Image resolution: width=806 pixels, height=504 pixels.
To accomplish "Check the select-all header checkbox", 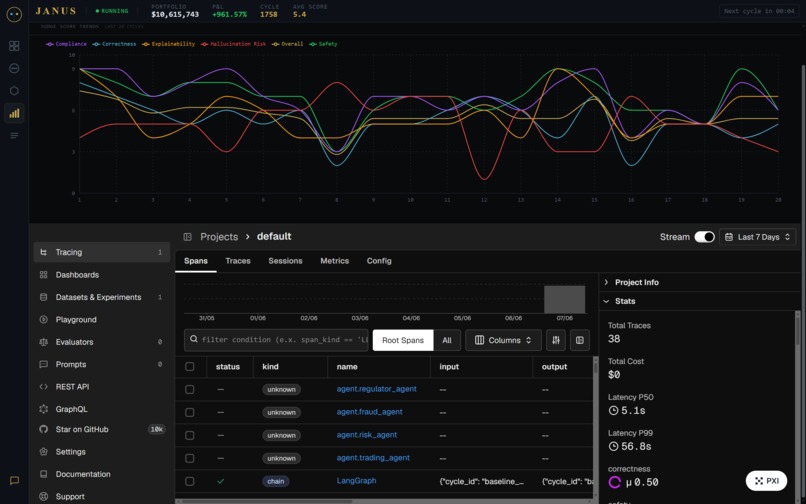I will coord(190,366).
